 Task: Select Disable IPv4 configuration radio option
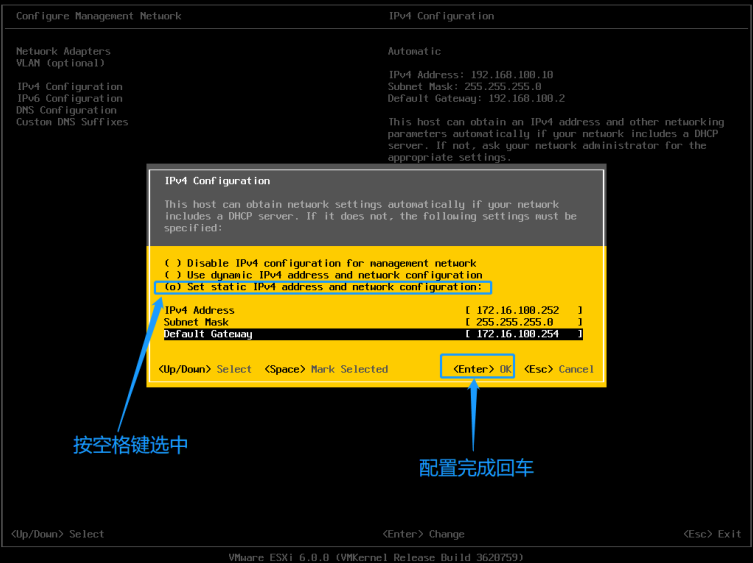tap(320, 263)
